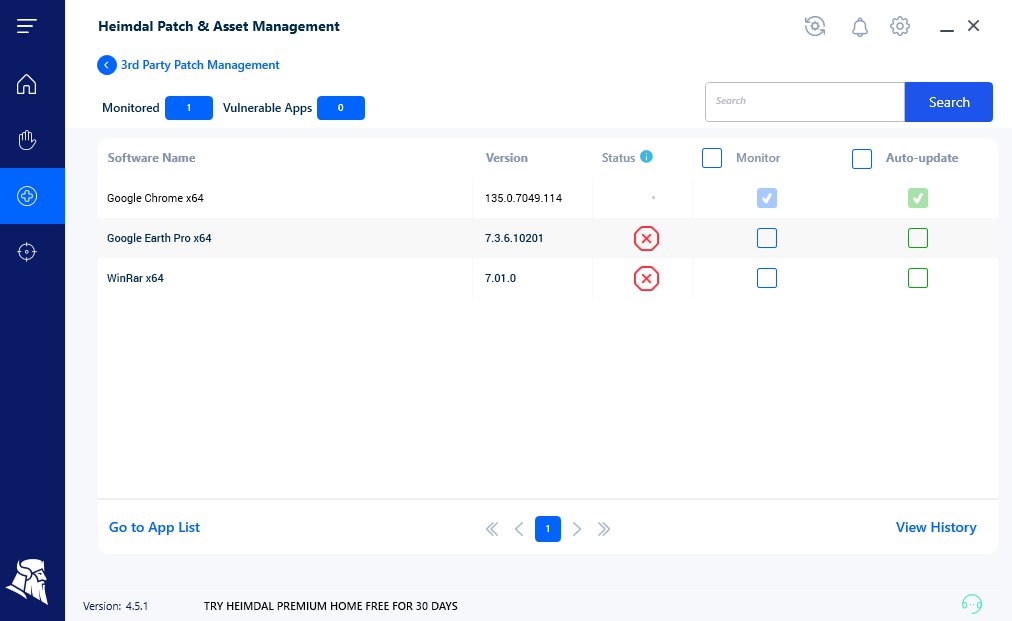Enable Auto-update for WinRar x64
Viewport: 1012px width, 621px height.
[918, 278]
